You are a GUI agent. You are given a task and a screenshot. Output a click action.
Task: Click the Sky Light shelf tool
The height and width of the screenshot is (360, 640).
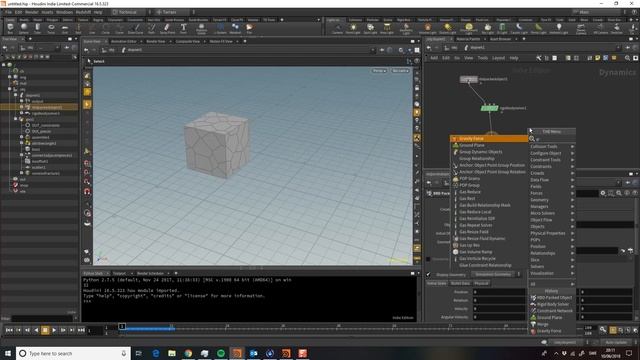click(x=487, y=28)
